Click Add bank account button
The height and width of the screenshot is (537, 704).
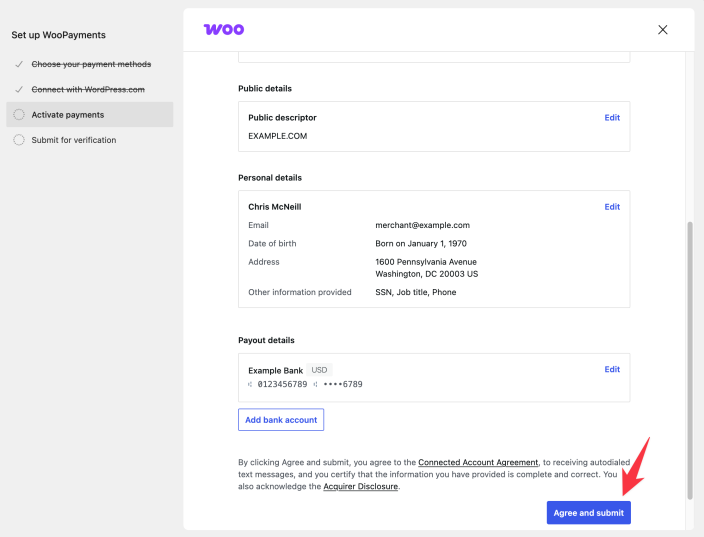tap(281, 420)
